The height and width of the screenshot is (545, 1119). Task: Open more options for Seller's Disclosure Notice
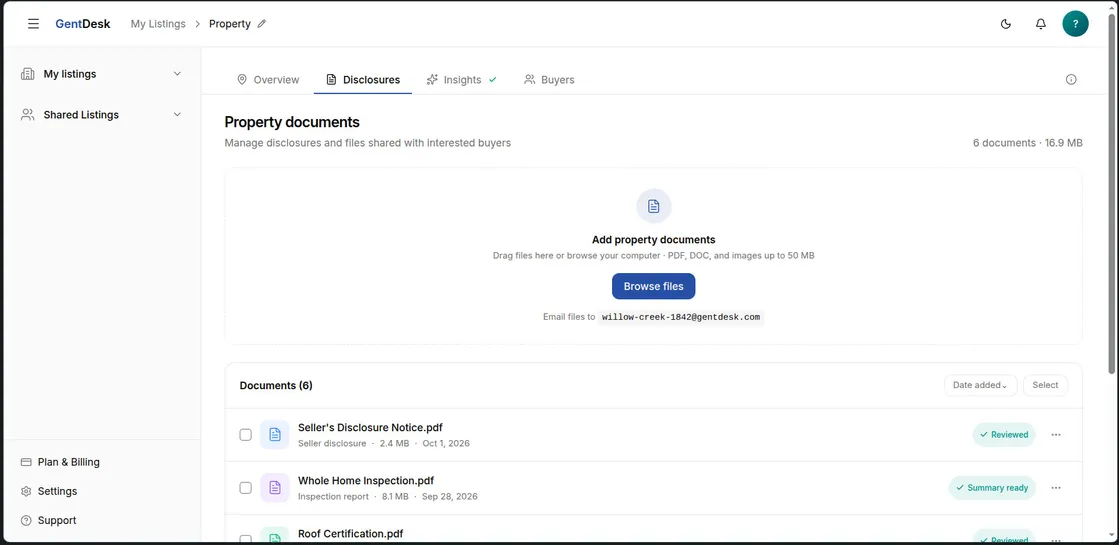pos(1056,434)
